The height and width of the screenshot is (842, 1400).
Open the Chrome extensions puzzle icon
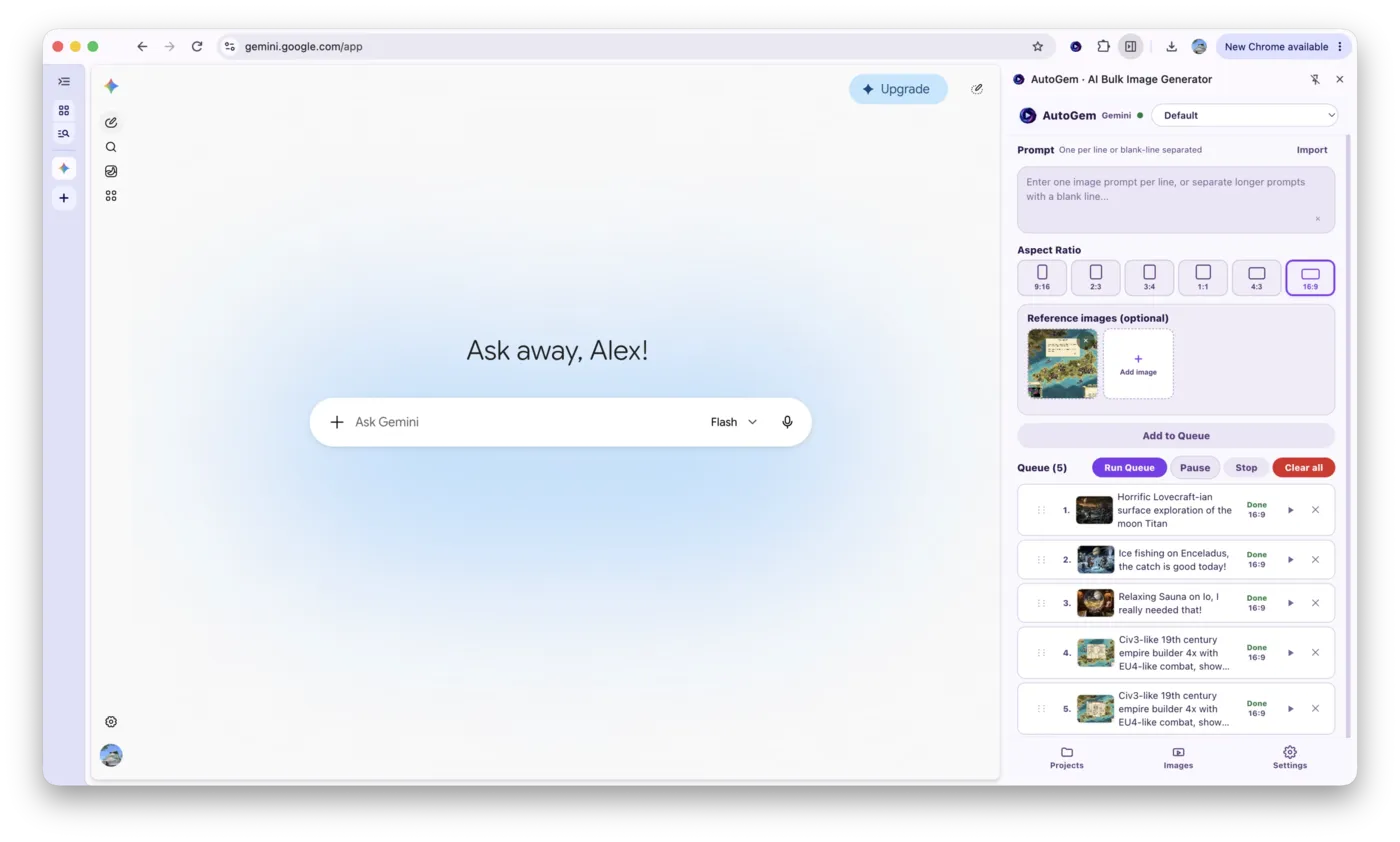[x=1103, y=46]
